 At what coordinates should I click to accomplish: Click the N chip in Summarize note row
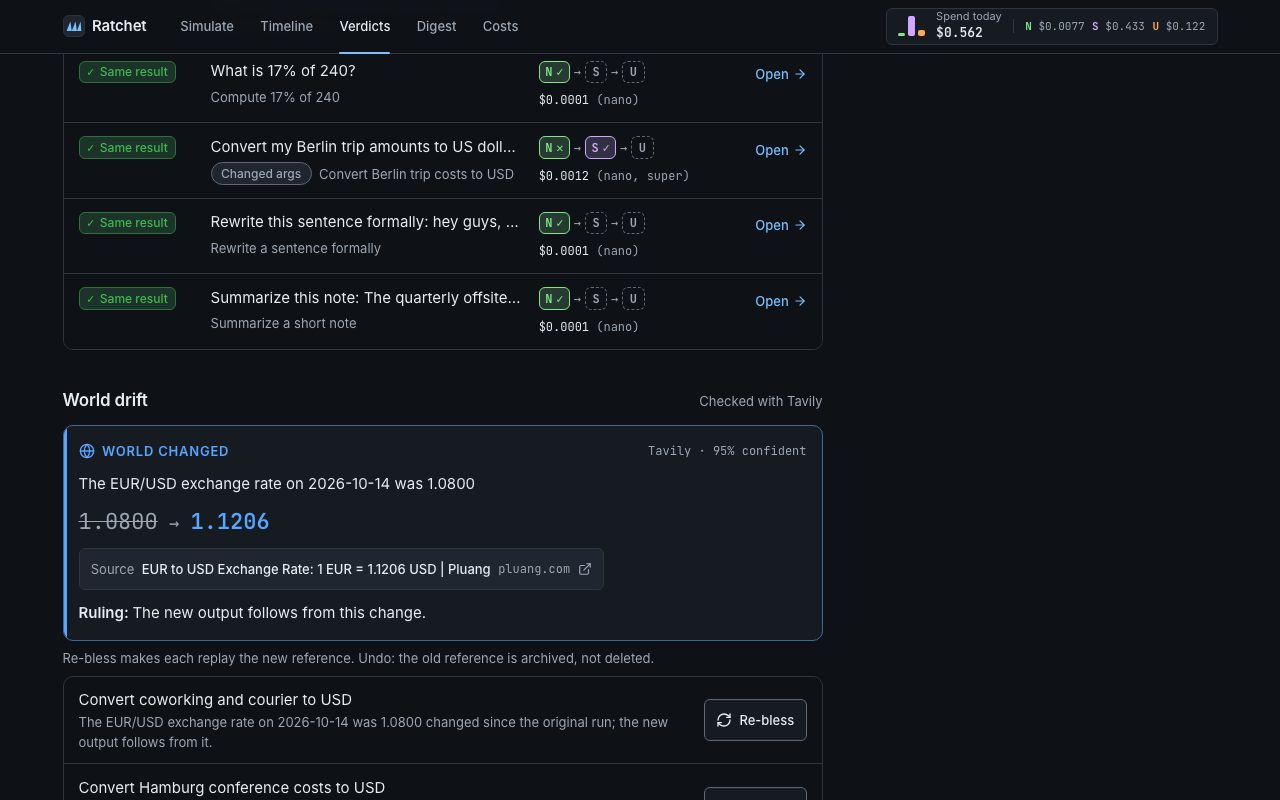click(554, 299)
